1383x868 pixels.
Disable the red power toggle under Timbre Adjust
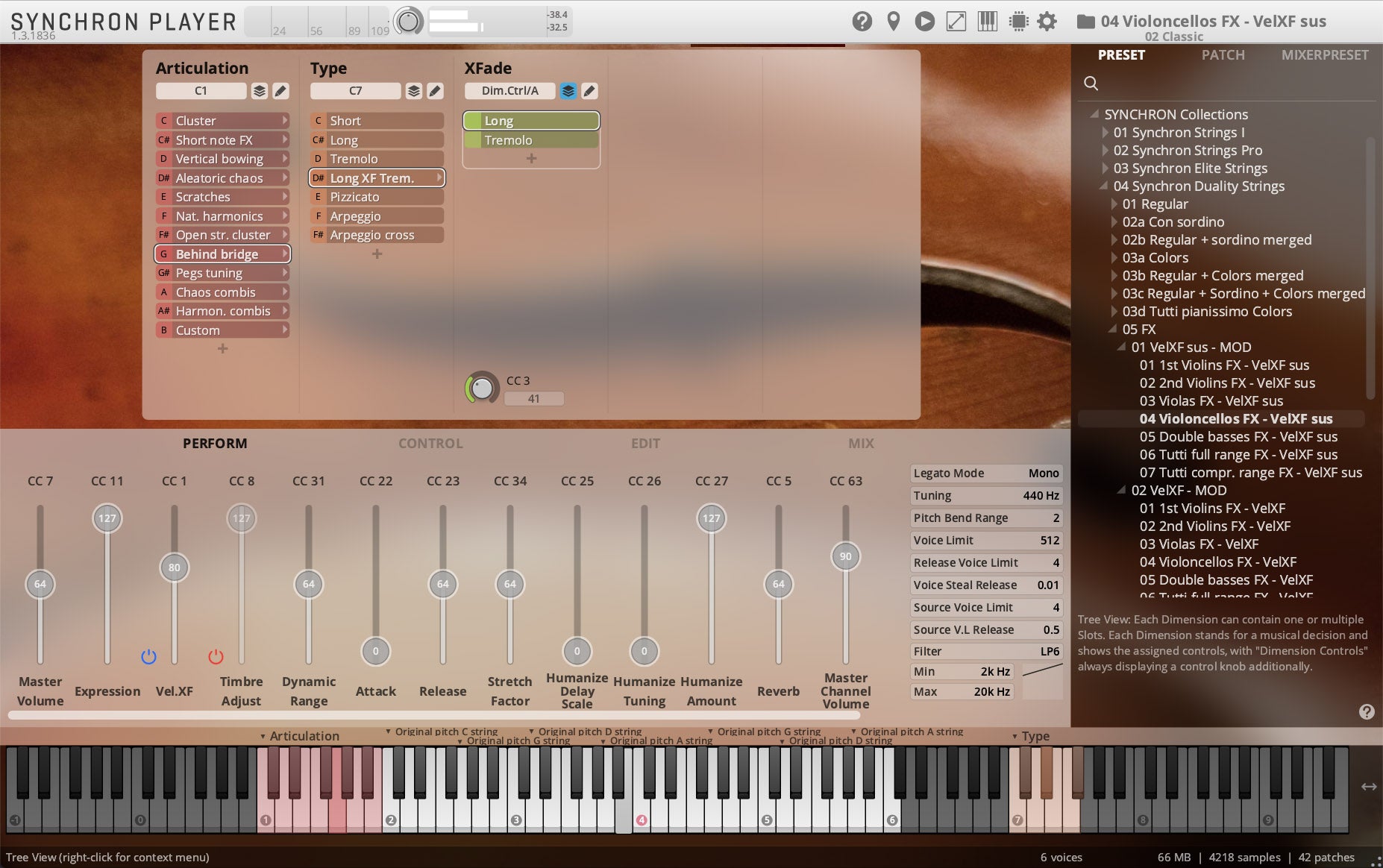click(216, 656)
